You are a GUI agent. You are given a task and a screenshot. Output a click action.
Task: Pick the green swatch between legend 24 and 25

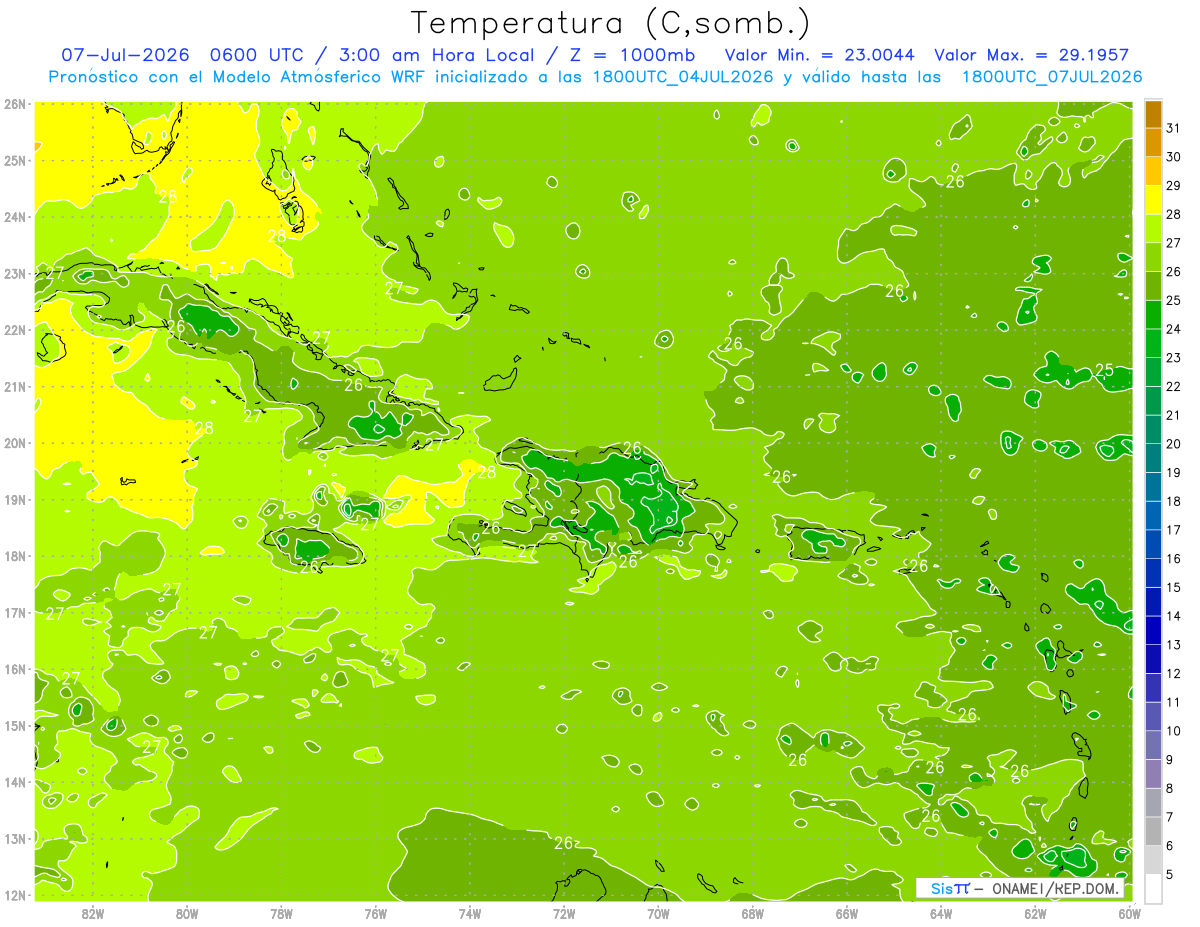(x=1153, y=315)
